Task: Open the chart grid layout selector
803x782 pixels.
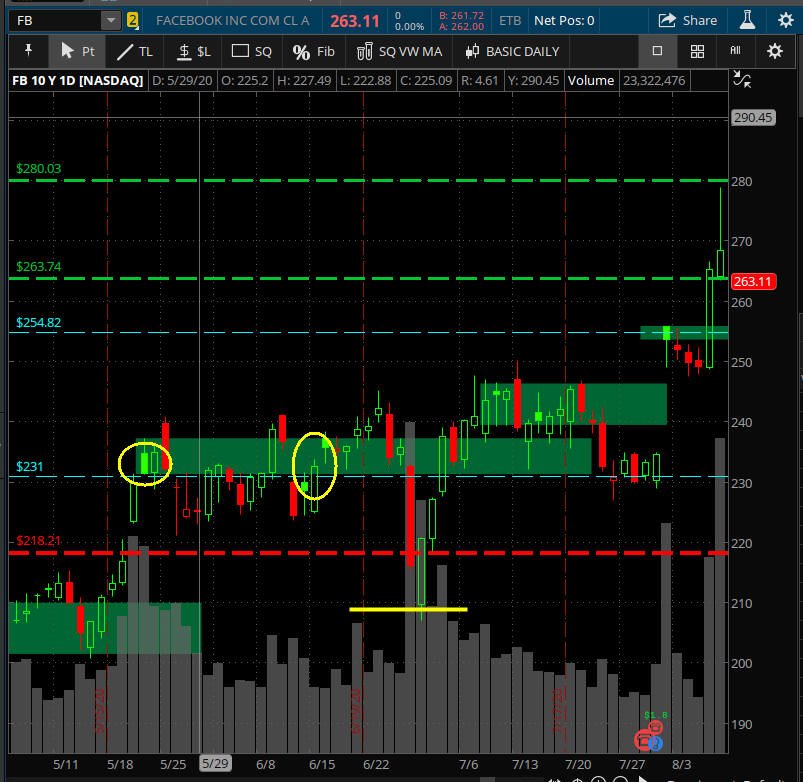Action: coord(697,51)
